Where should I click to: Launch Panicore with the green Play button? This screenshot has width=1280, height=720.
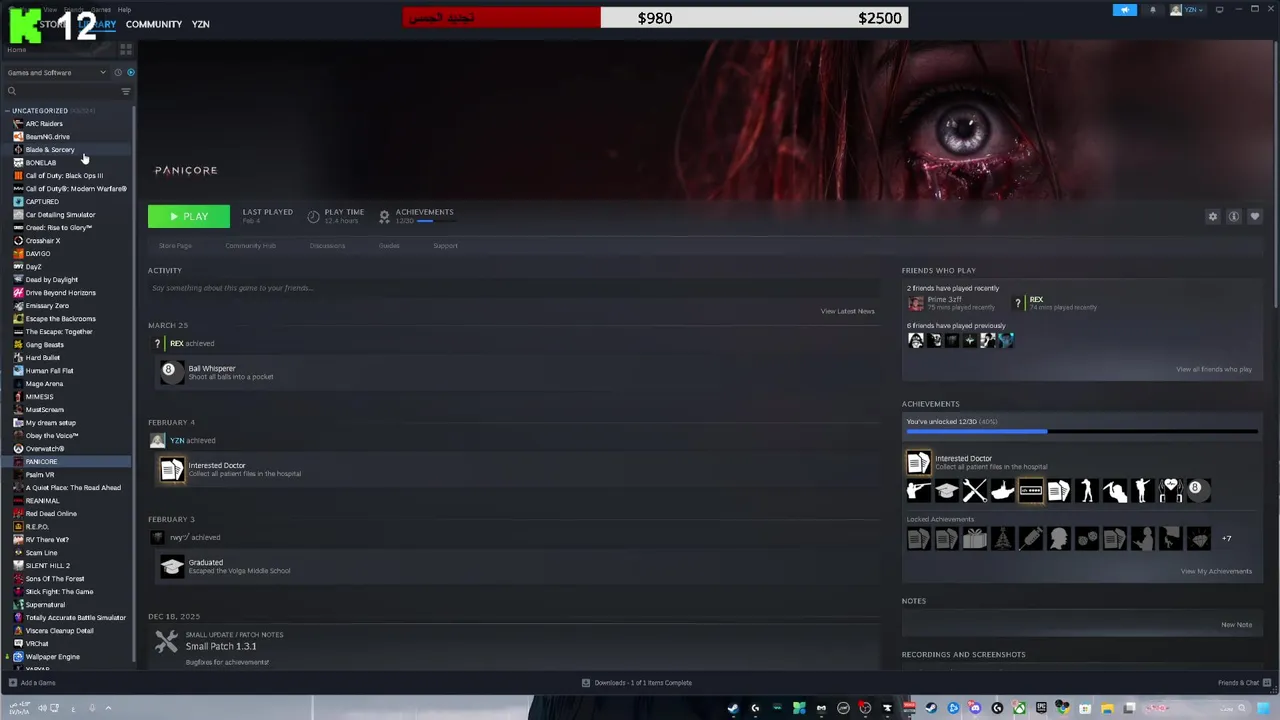pos(188,216)
